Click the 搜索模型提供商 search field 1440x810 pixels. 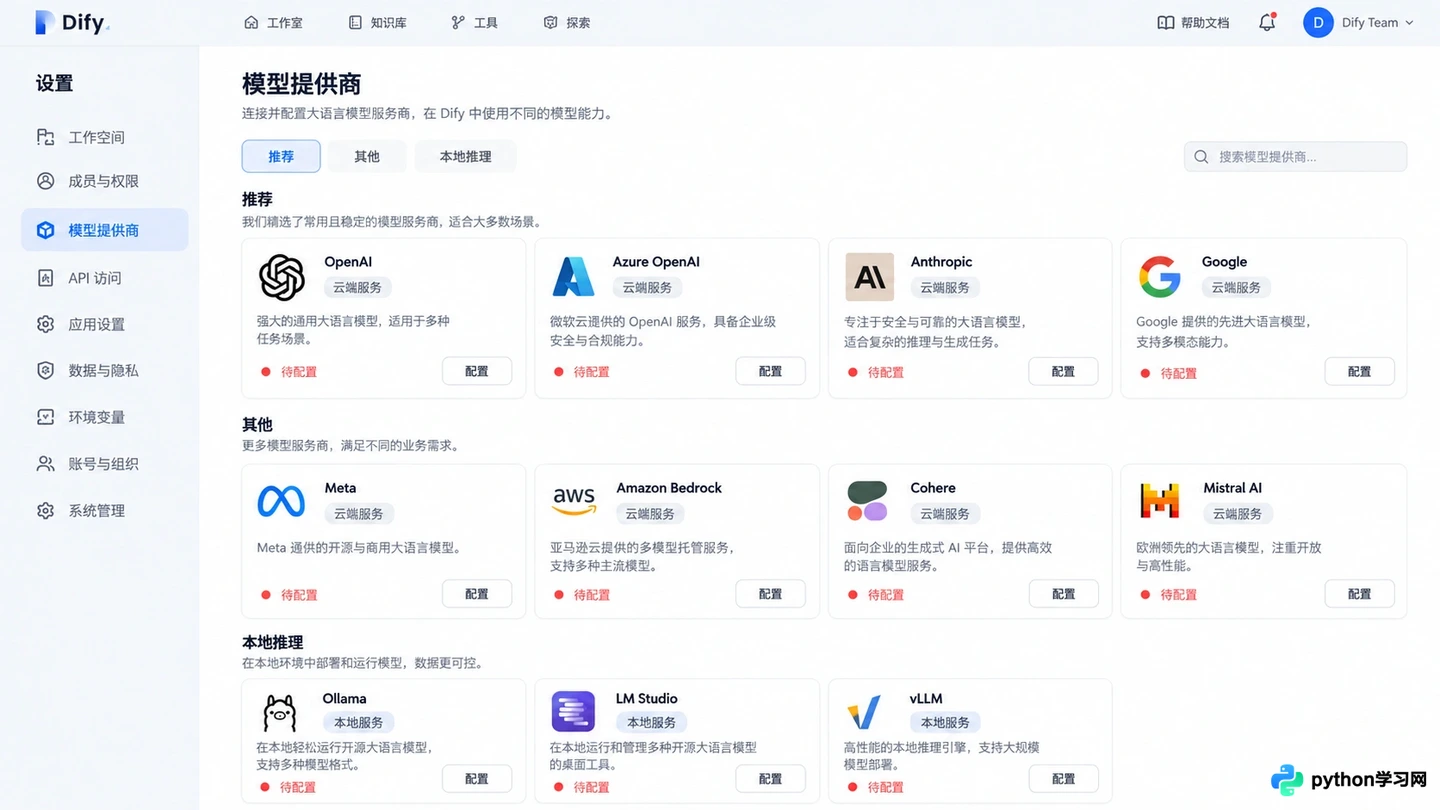(1295, 157)
